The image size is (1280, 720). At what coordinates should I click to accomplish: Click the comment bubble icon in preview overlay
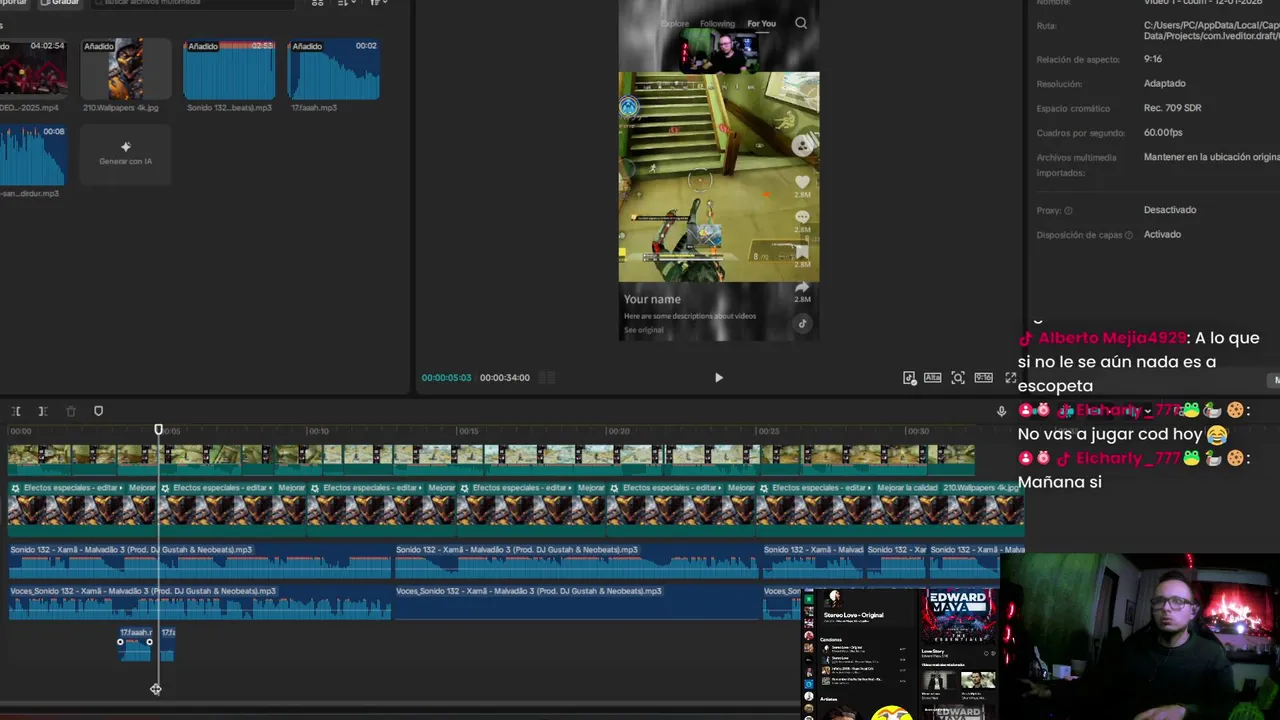click(802, 217)
